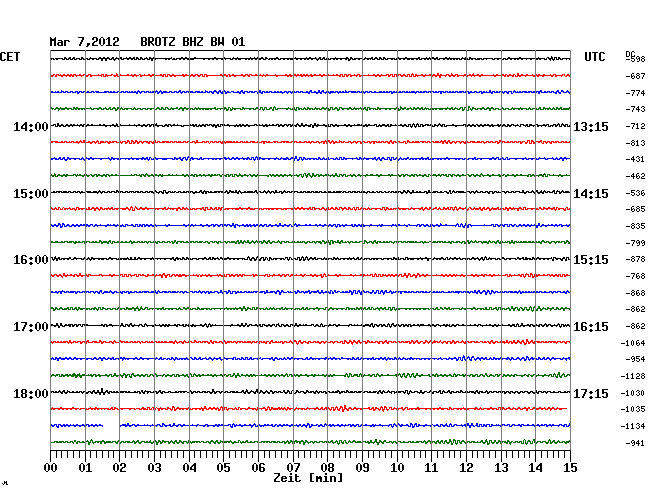The width and height of the screenshot is (650, 494).
Task: Click the 08 minute tick label
Action: tap(328, 468)
